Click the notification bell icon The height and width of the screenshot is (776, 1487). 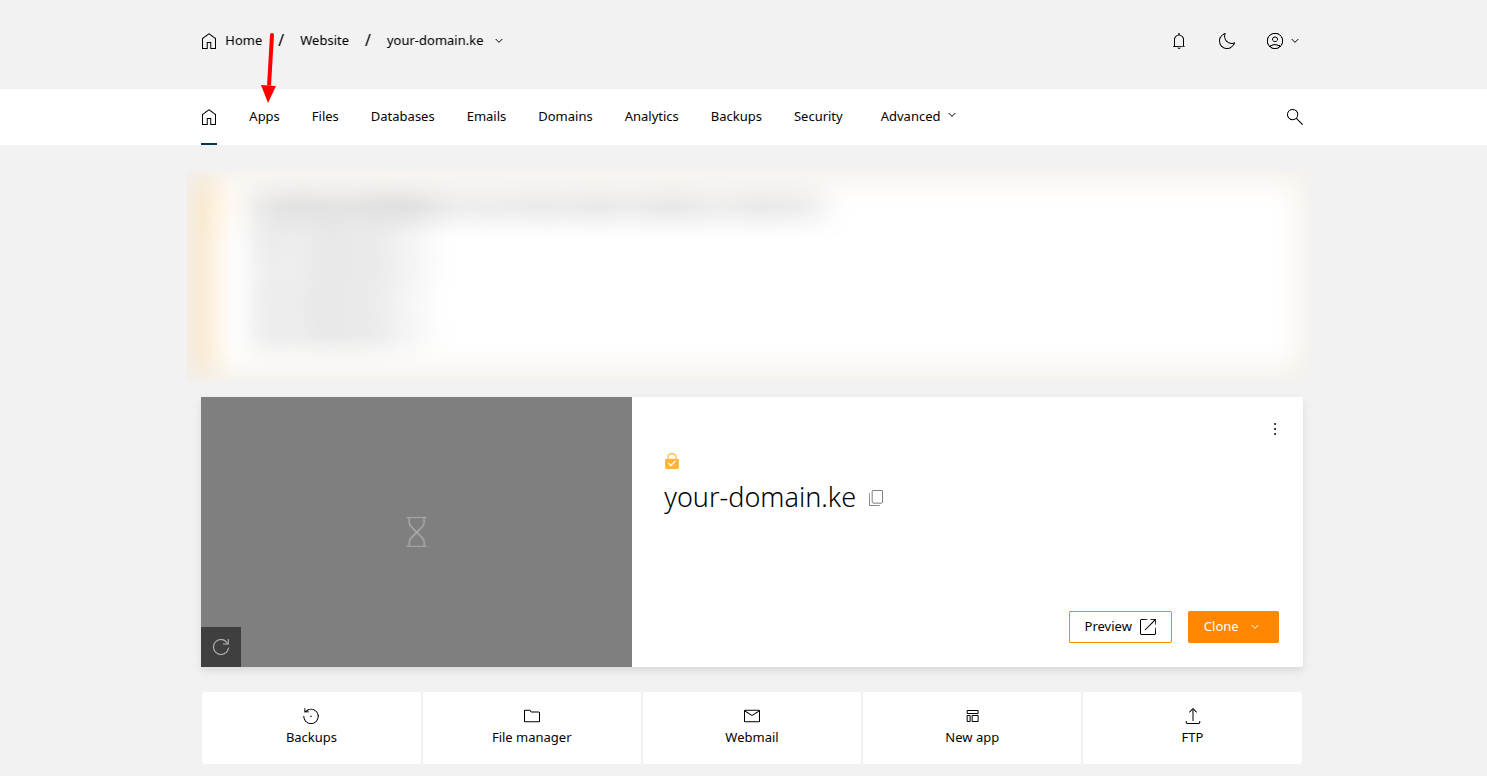tap(1179, 41)
